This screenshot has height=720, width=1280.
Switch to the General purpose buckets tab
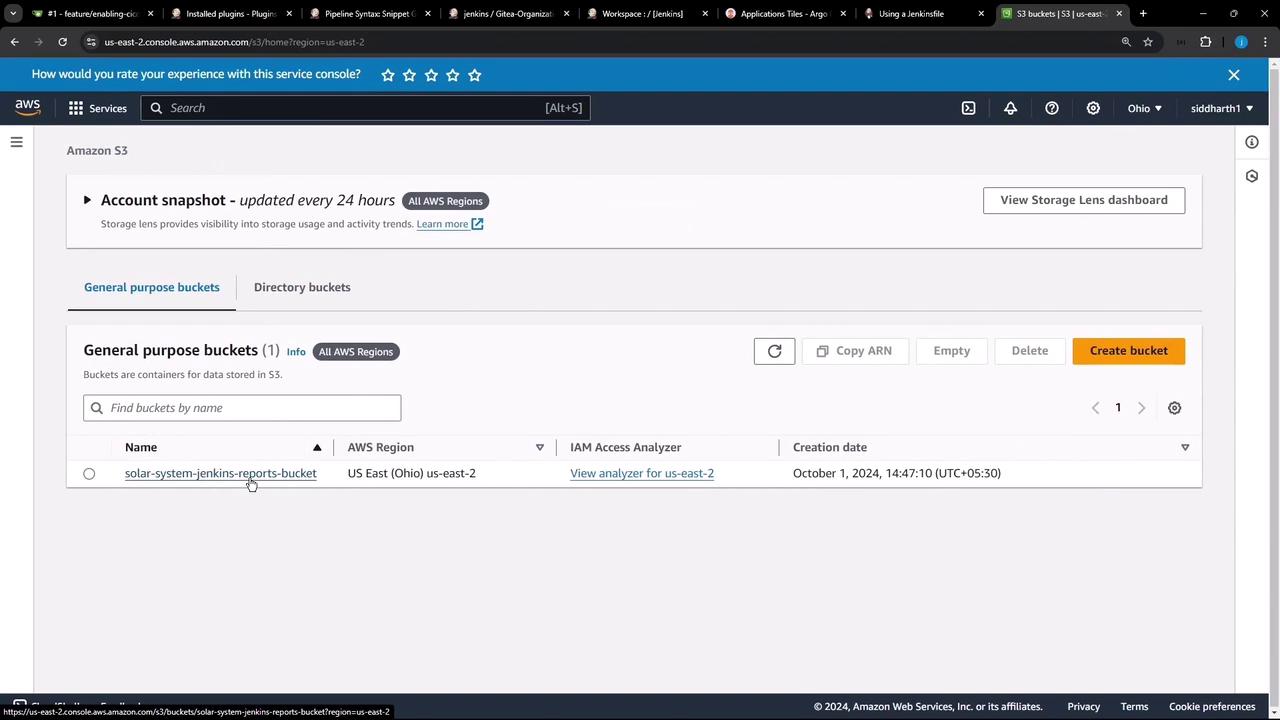point(152,287)
